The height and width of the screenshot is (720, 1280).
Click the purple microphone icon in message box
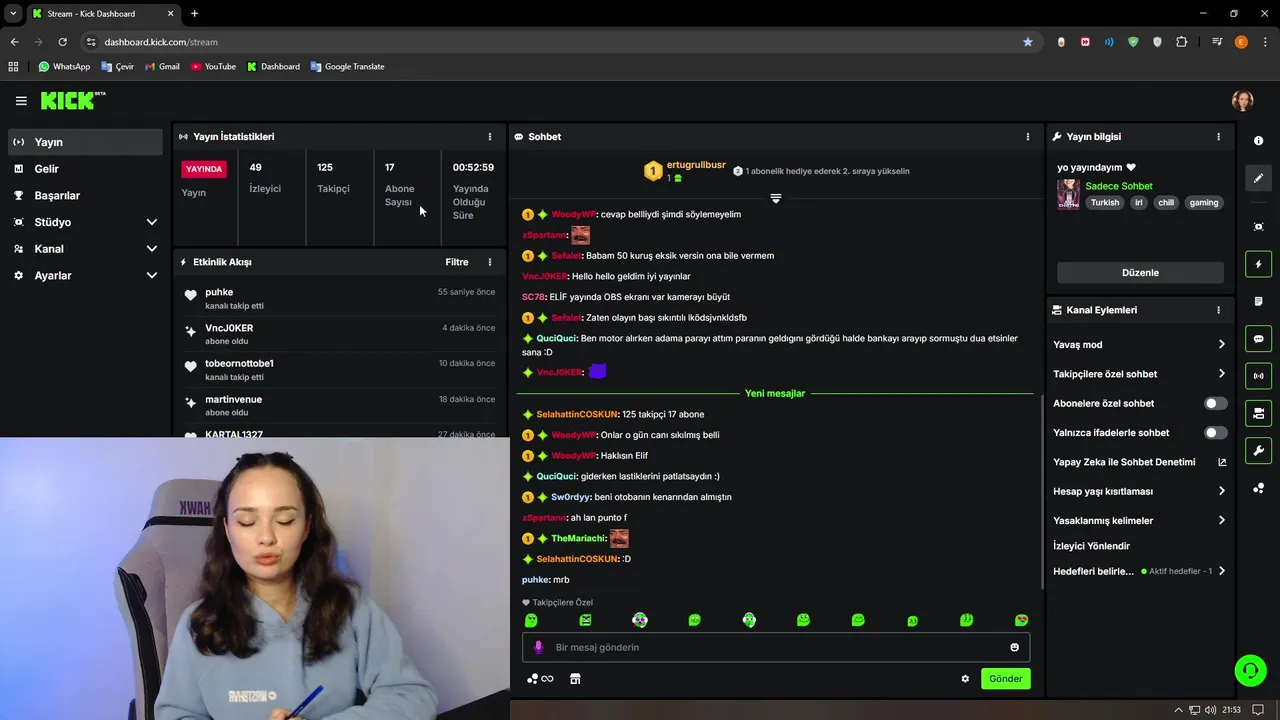(538, 647)
